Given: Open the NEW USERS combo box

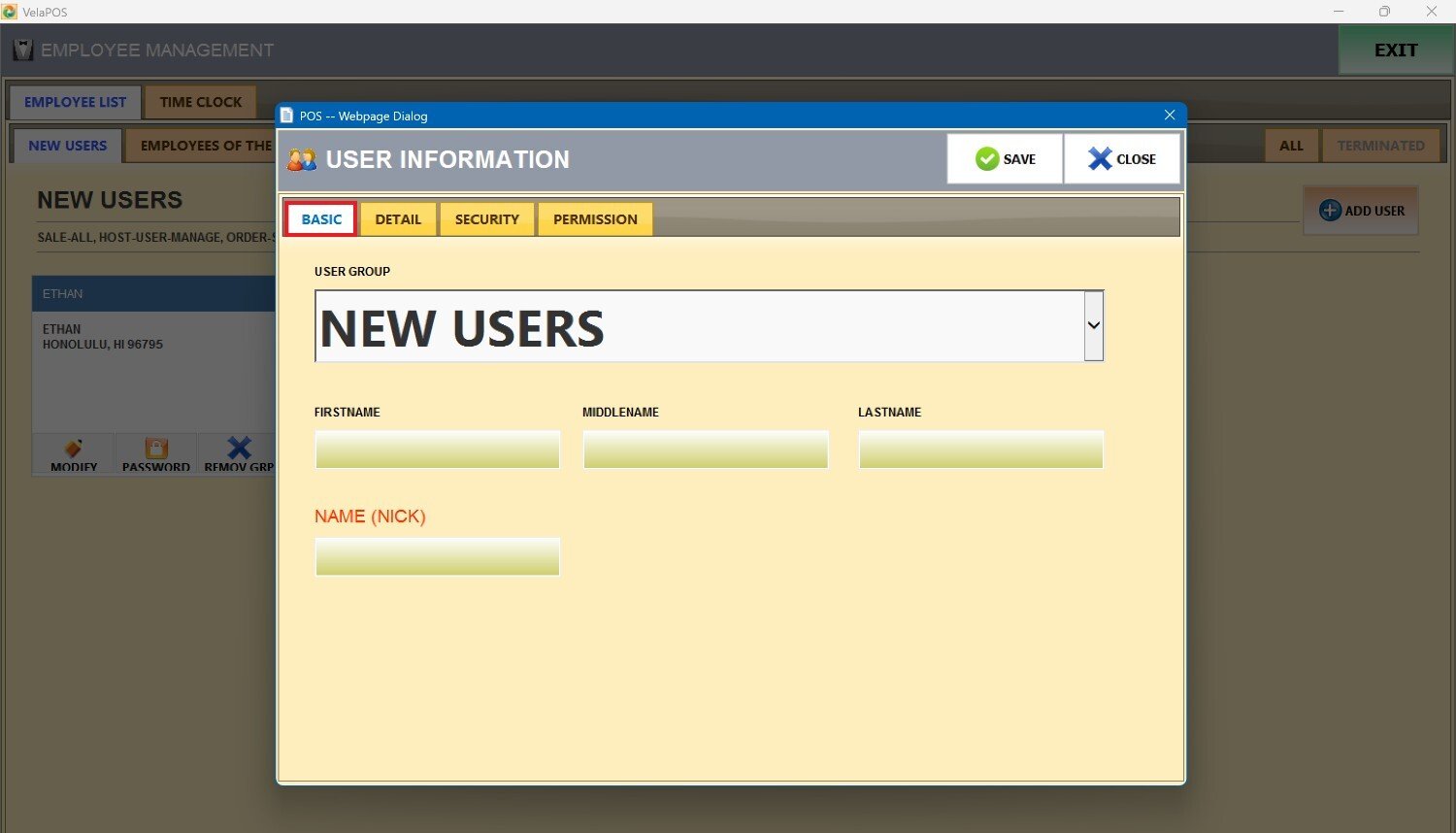Looking at the screenshot, I should 699,327.
